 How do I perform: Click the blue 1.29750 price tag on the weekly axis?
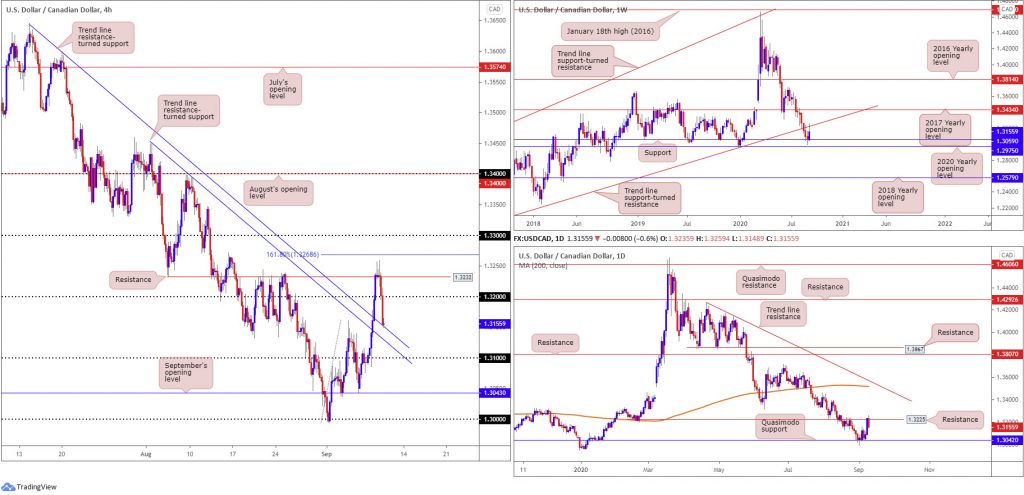1006,150
